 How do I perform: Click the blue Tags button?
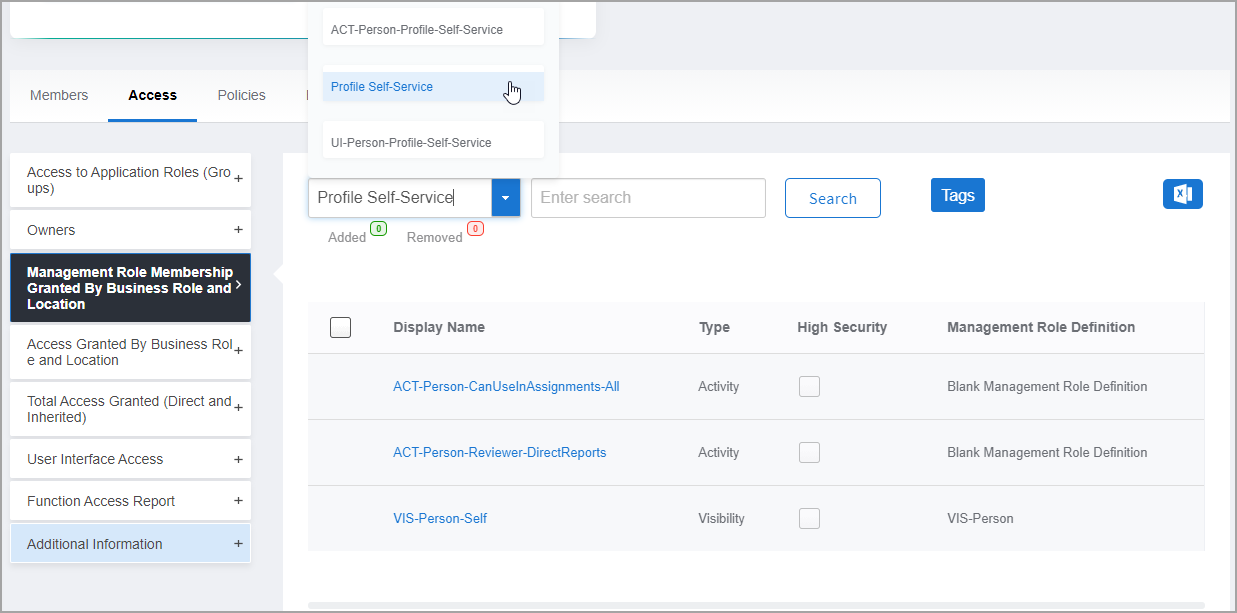point(957,195)
